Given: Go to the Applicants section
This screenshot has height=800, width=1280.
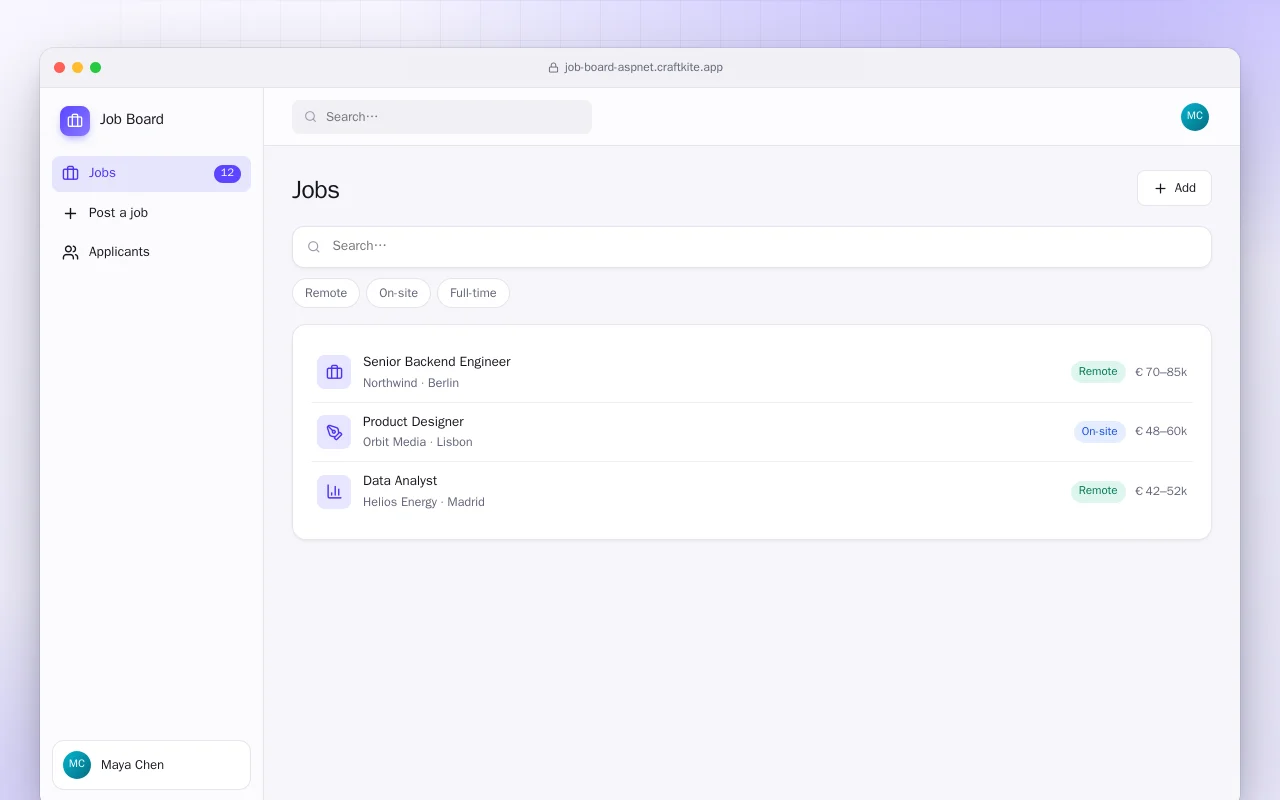Looking at the screenshot, I should (151, 252).
